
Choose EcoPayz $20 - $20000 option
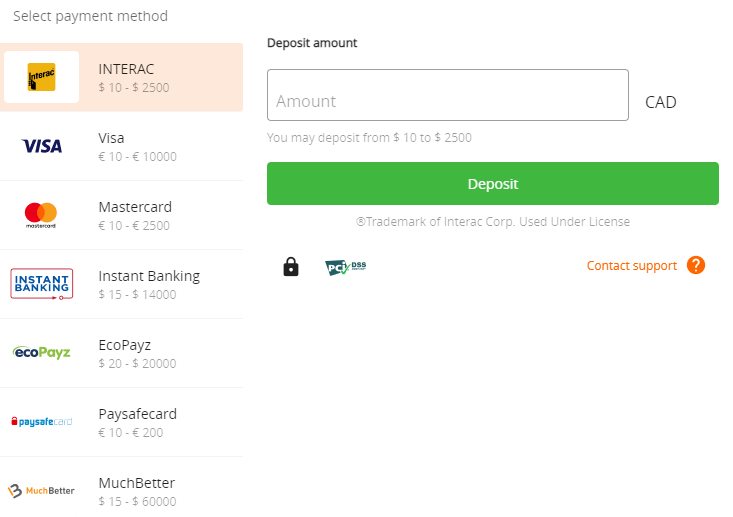tap(122, 353)
